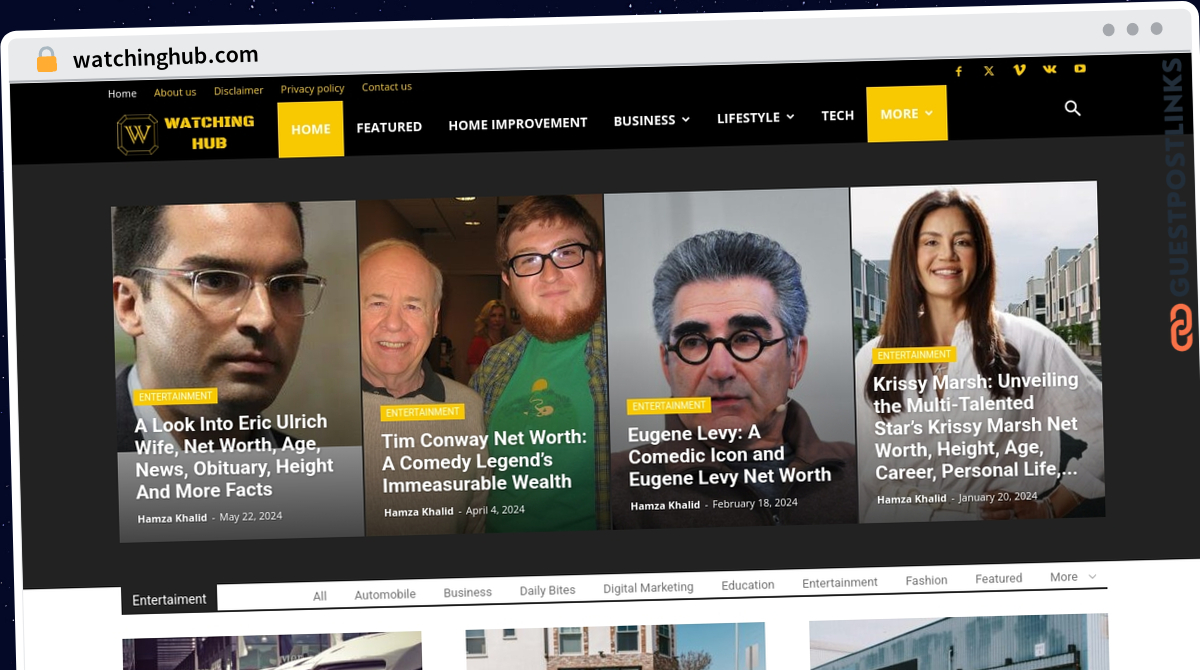Click the Entertainment tag on the Tim Conway card
The width and height of the screenshot is (1200, 670).
[x=423, y=412]
